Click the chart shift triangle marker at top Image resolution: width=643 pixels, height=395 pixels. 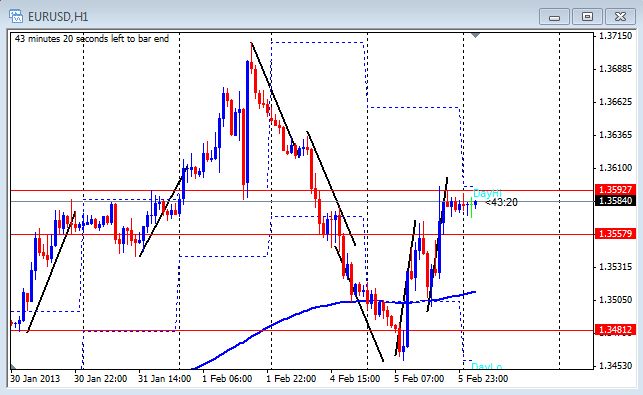click(475, 36)
